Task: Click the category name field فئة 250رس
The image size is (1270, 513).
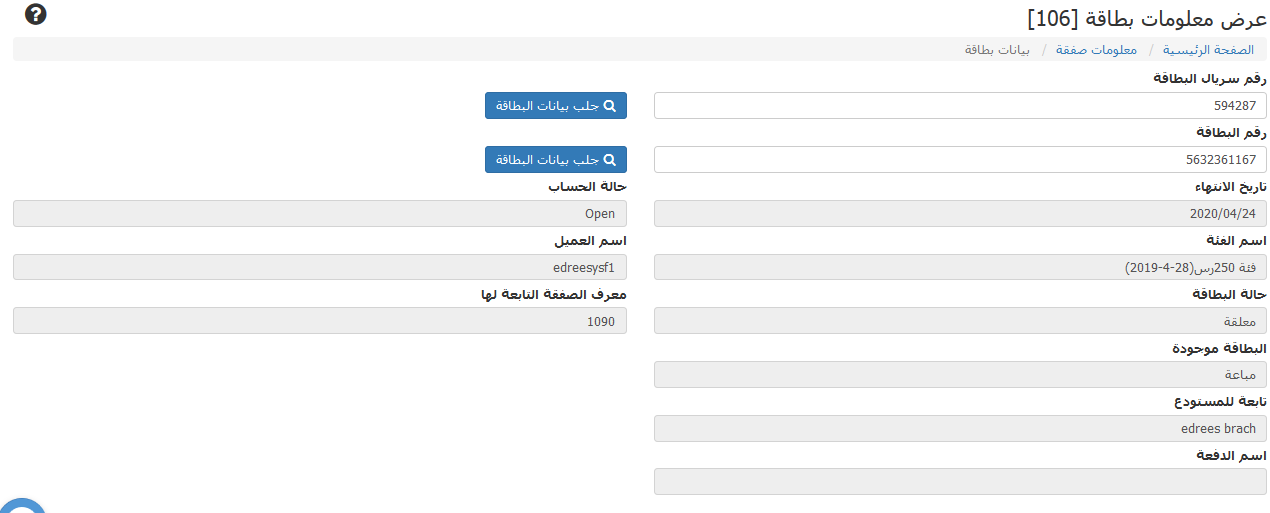Action: point(960,267)
